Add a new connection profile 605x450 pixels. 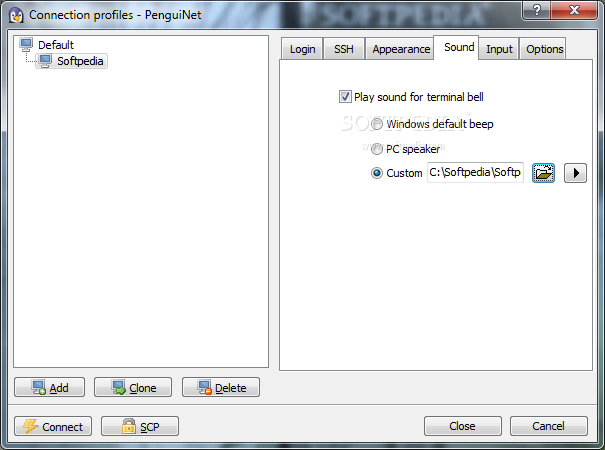49,387
